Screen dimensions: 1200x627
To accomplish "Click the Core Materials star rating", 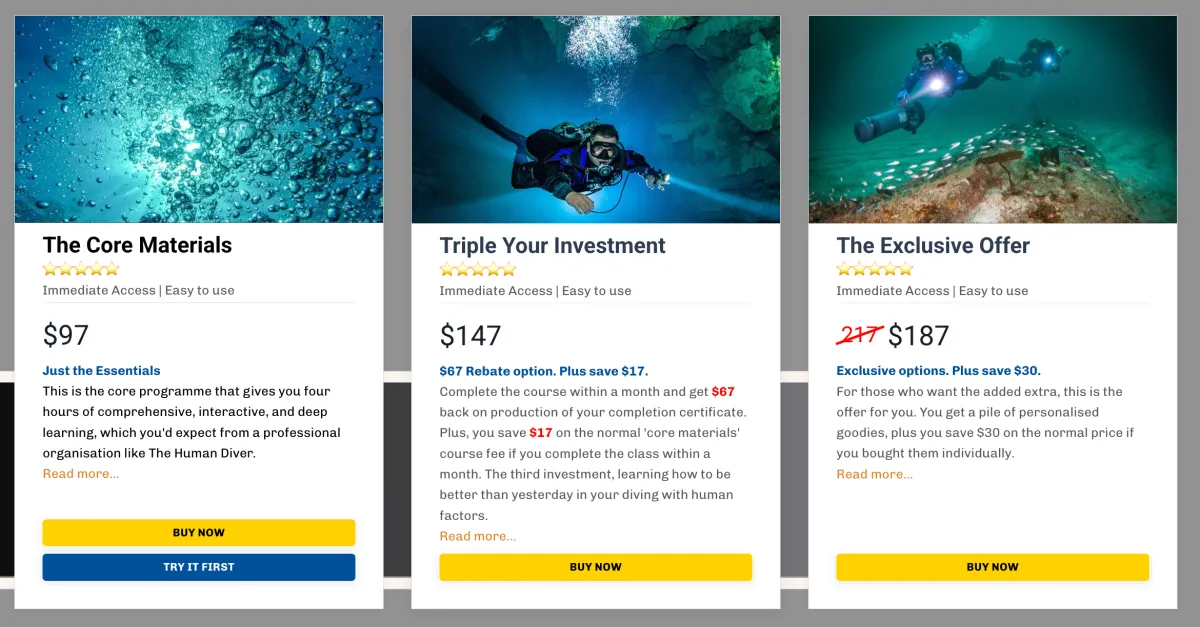I will click(x=81, y=269).
